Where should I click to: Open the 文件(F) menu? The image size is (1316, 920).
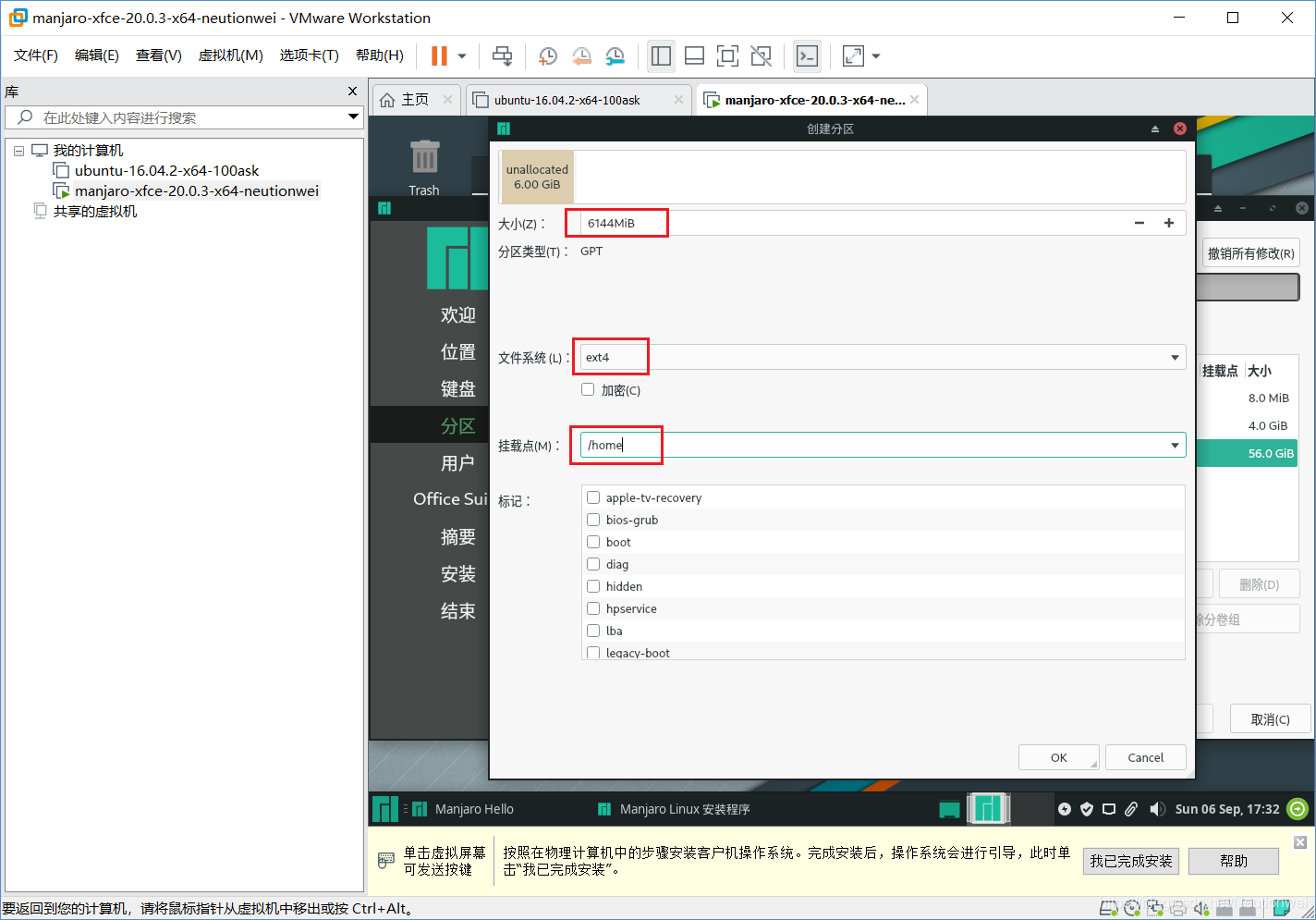pos(36,55)
